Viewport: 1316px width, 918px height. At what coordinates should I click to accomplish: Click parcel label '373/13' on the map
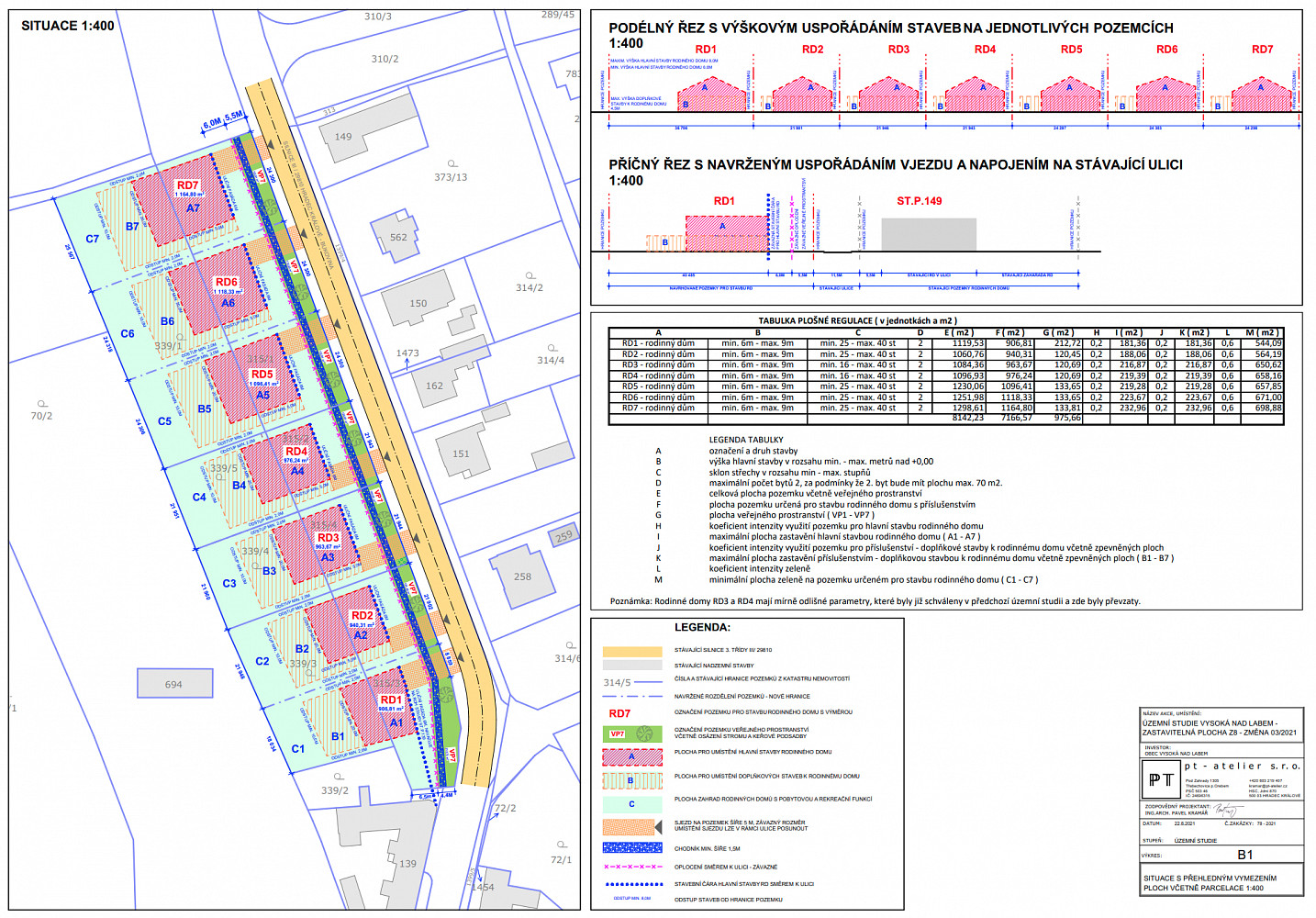click(451, 177)
